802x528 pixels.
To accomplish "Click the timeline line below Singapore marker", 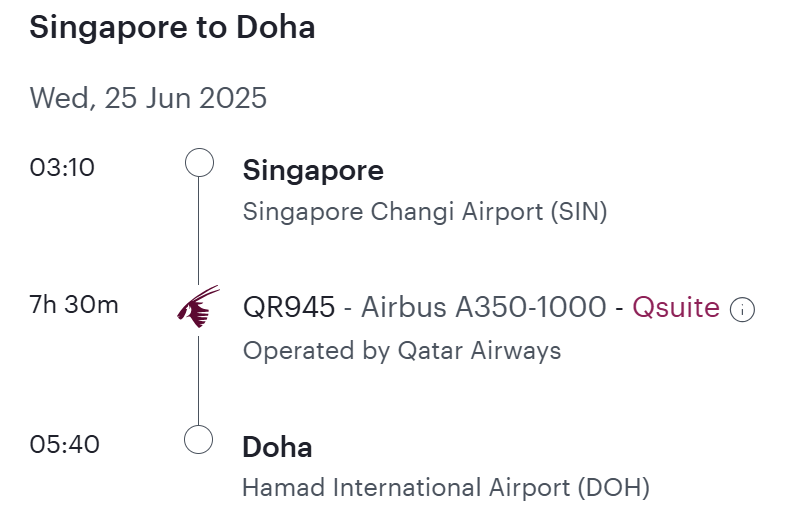I will click(198, 231).
